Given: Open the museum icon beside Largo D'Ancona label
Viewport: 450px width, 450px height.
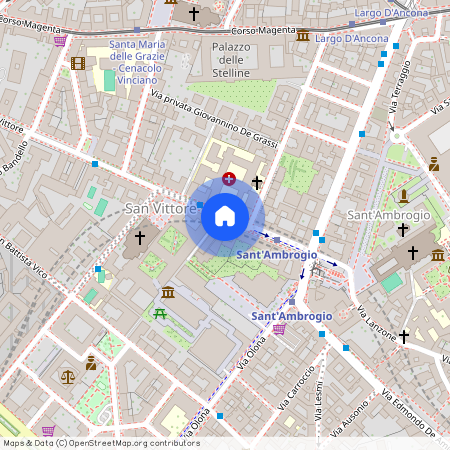Looking at the screenshot, I should 303,35.
